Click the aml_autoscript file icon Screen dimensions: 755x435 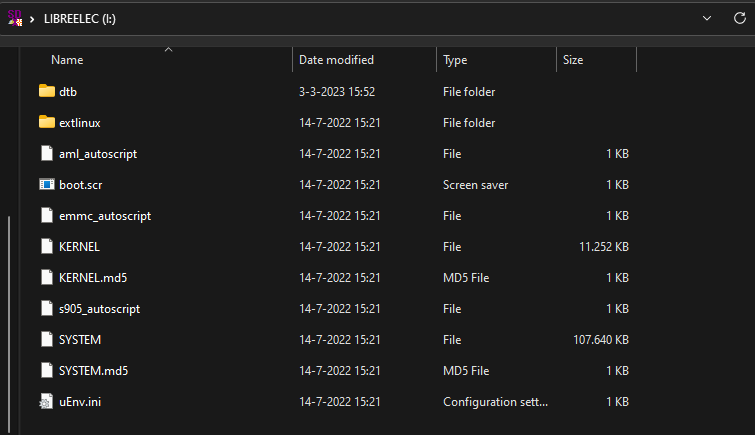pos(46,153)
